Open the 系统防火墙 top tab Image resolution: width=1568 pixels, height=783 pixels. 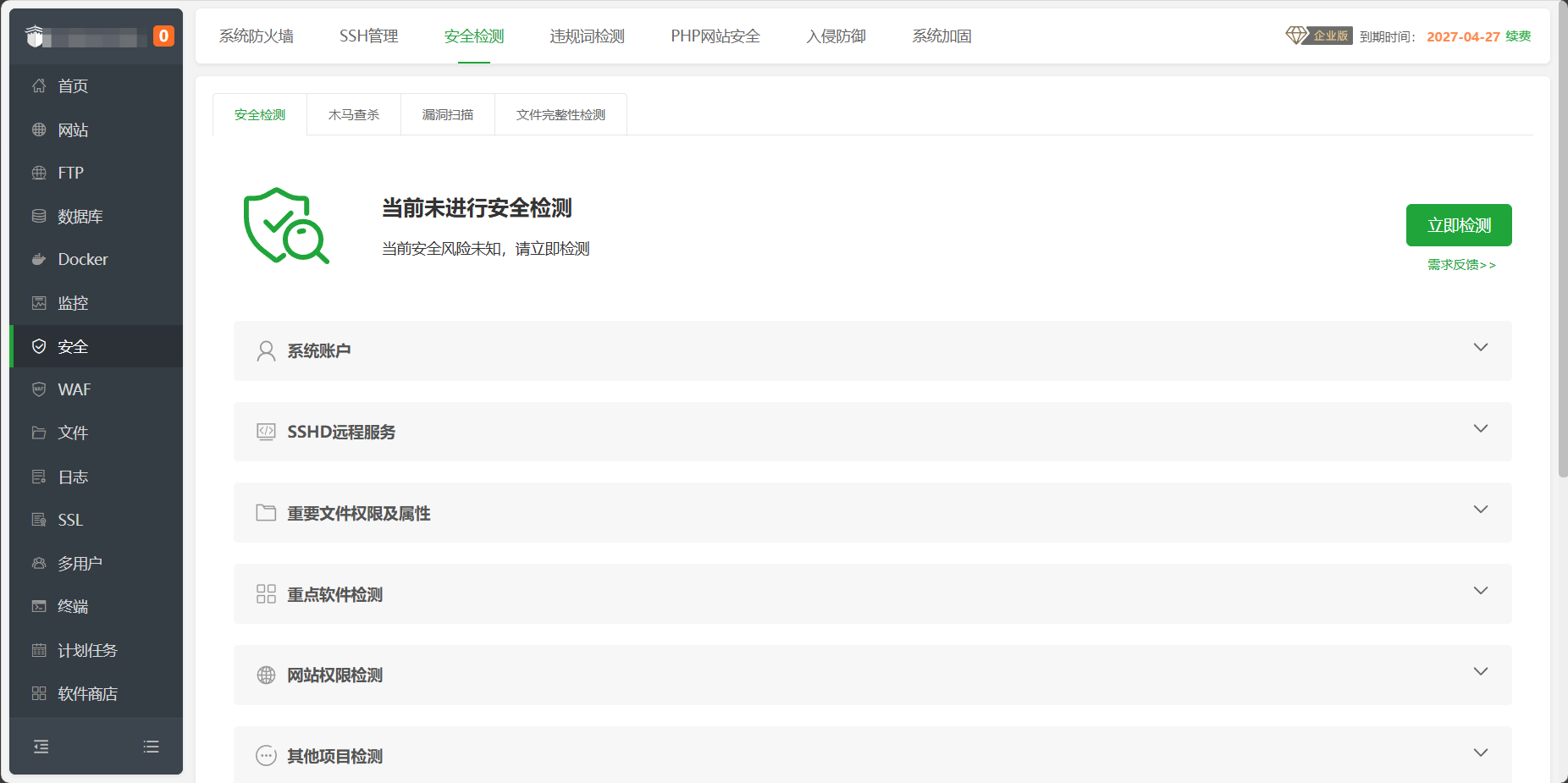pyautogui.click(x=257, y=36)
